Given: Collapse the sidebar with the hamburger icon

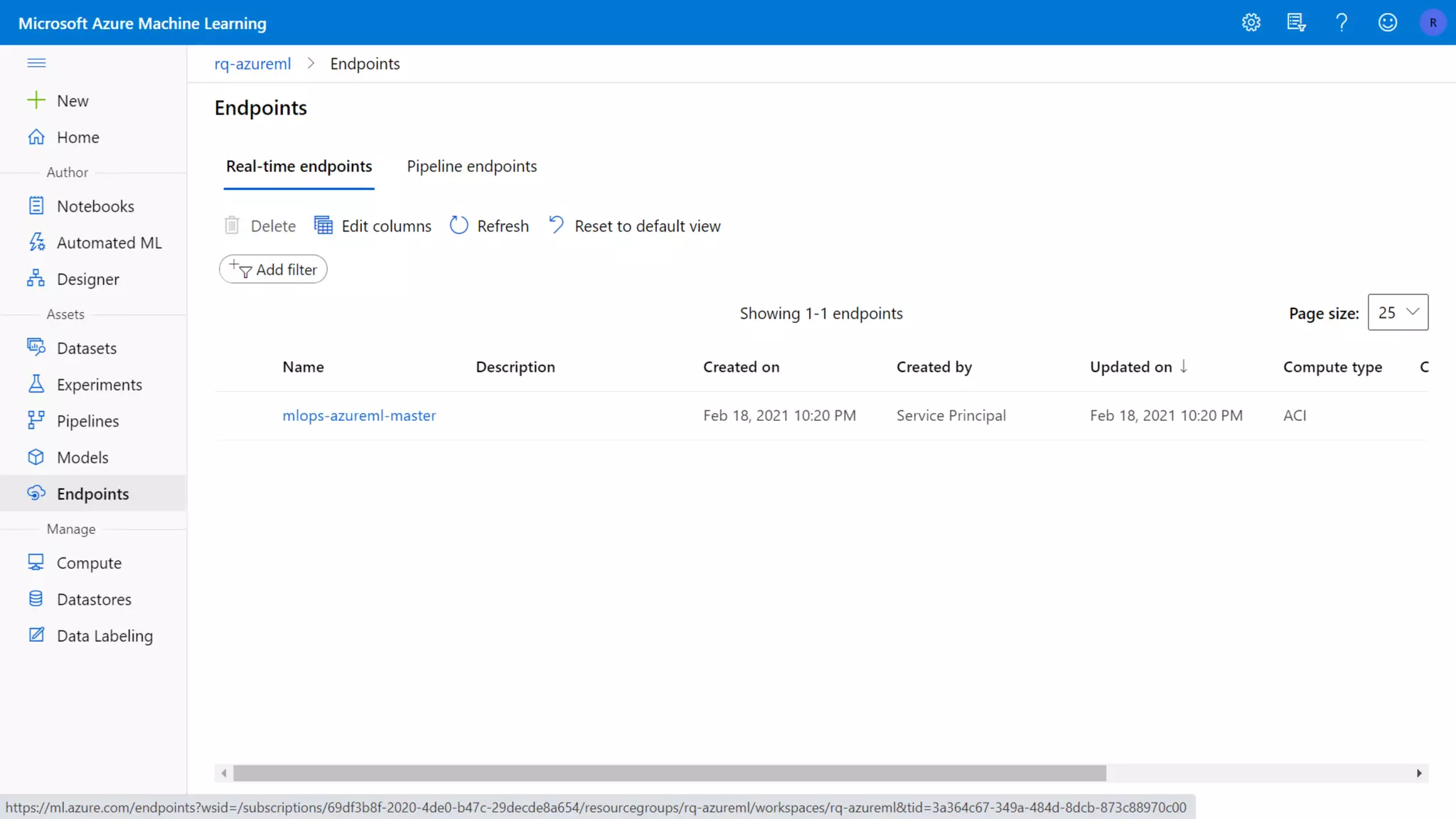Looking at the screenshot, I should (36, 63).
